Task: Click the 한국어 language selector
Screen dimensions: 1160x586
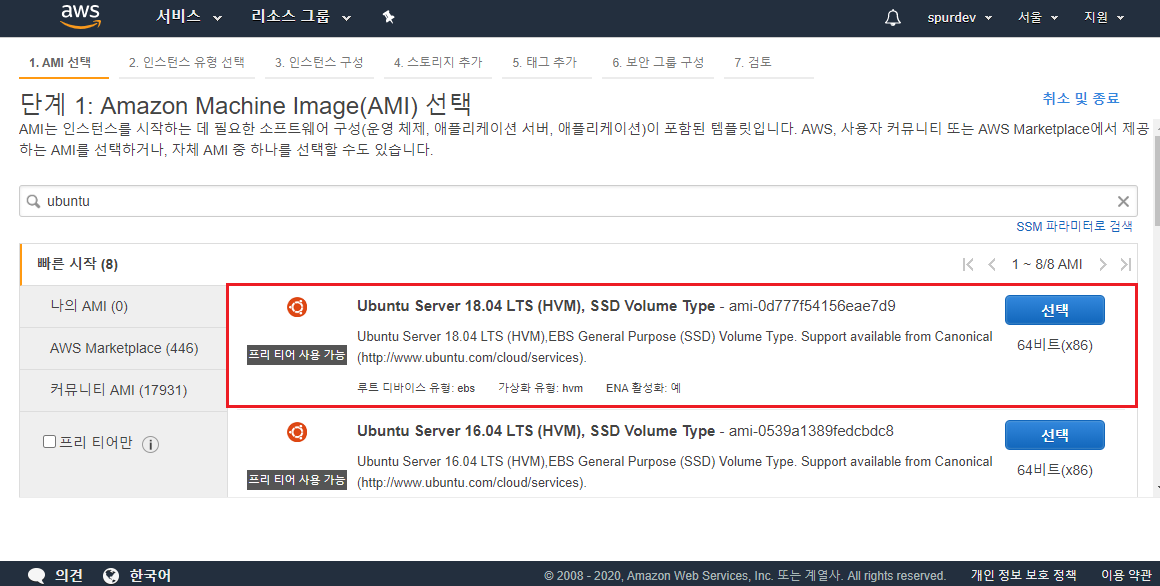Action: 150,576
